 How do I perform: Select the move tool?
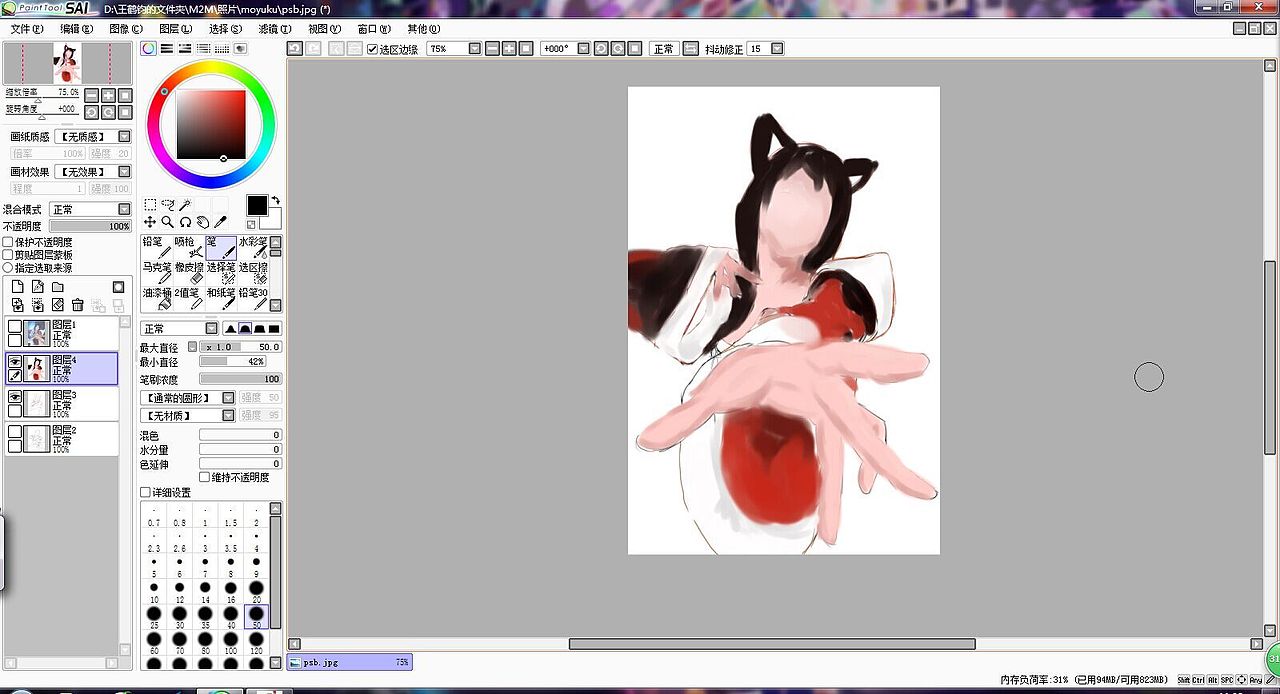(x=150, y=222)
